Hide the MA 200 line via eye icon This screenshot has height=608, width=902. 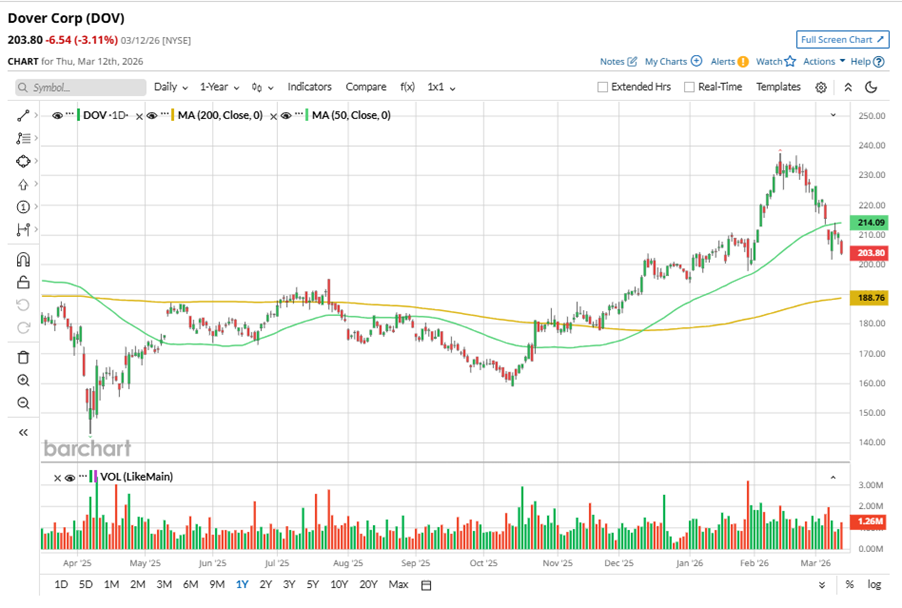[x=152, y=116]
